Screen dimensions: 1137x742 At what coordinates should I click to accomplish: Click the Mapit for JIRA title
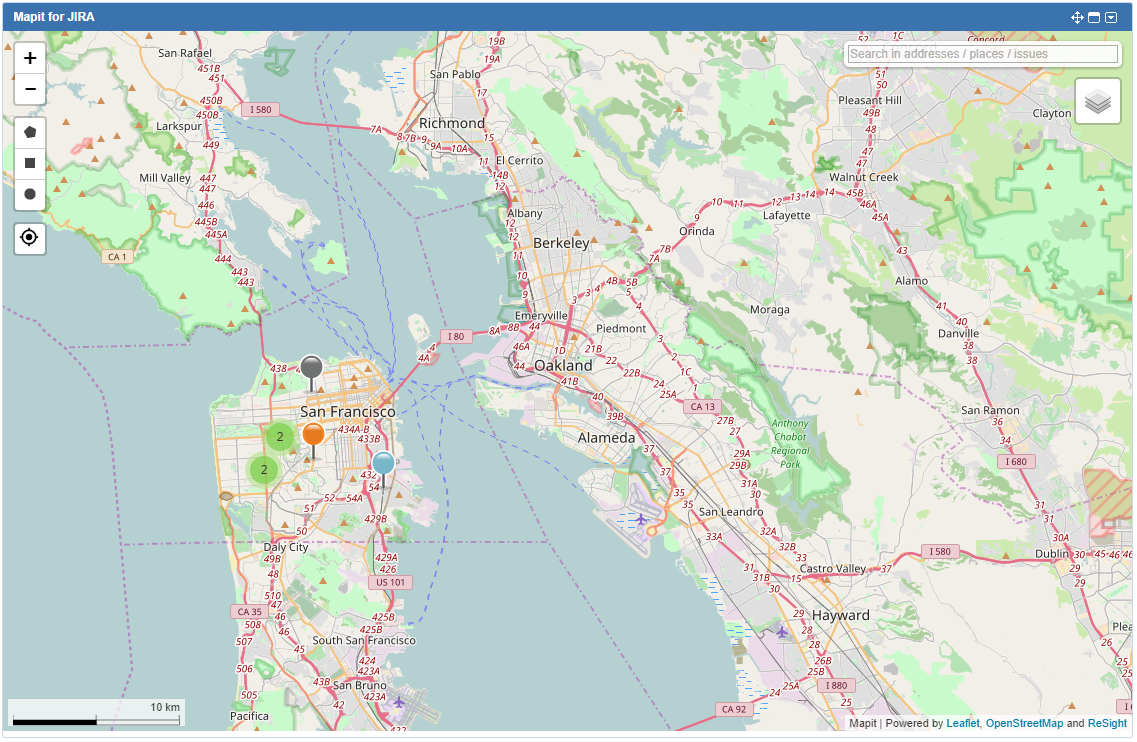[x=54, y=17]
